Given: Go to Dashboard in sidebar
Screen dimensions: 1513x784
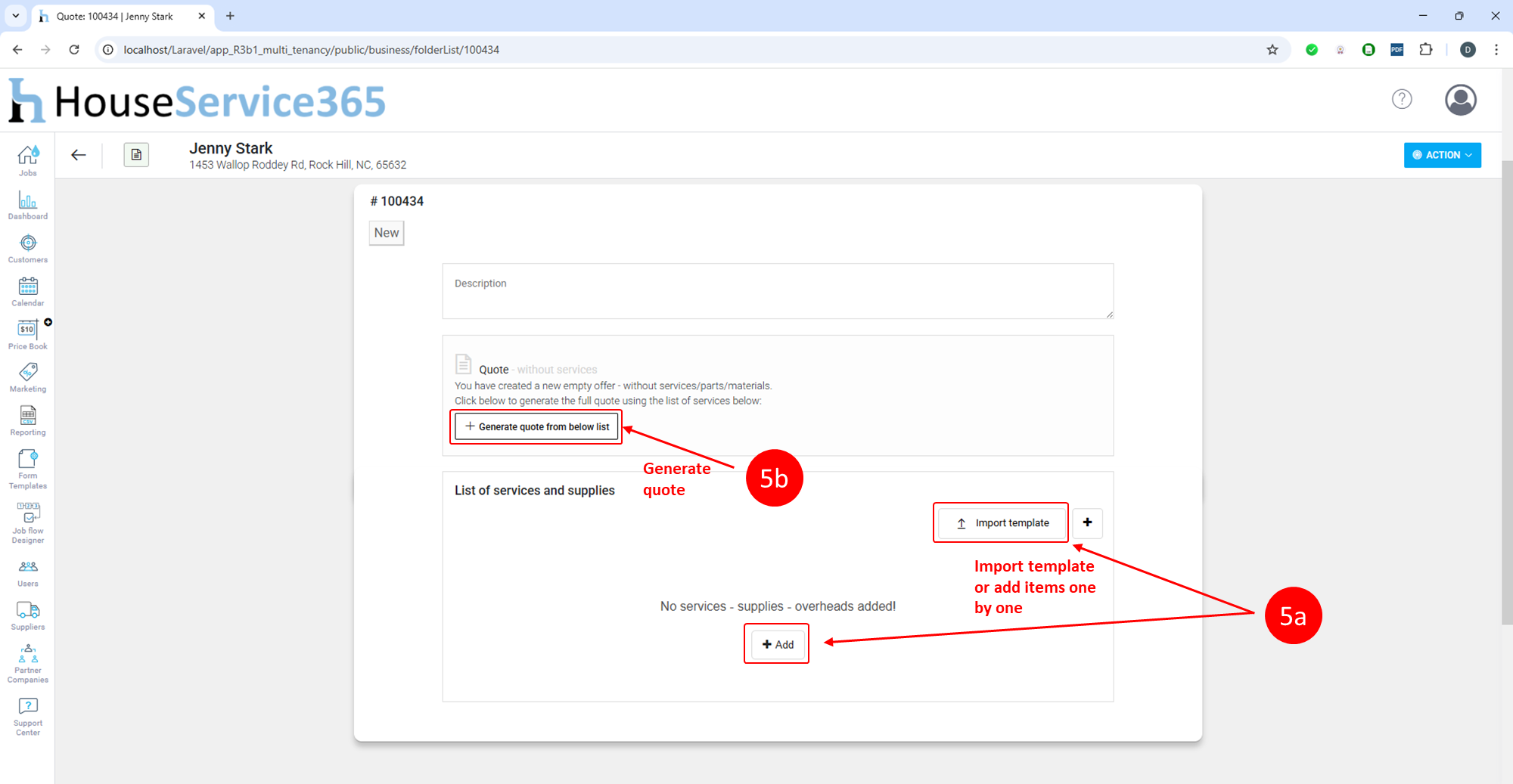Looking at the screenshot, I should 28,205.
